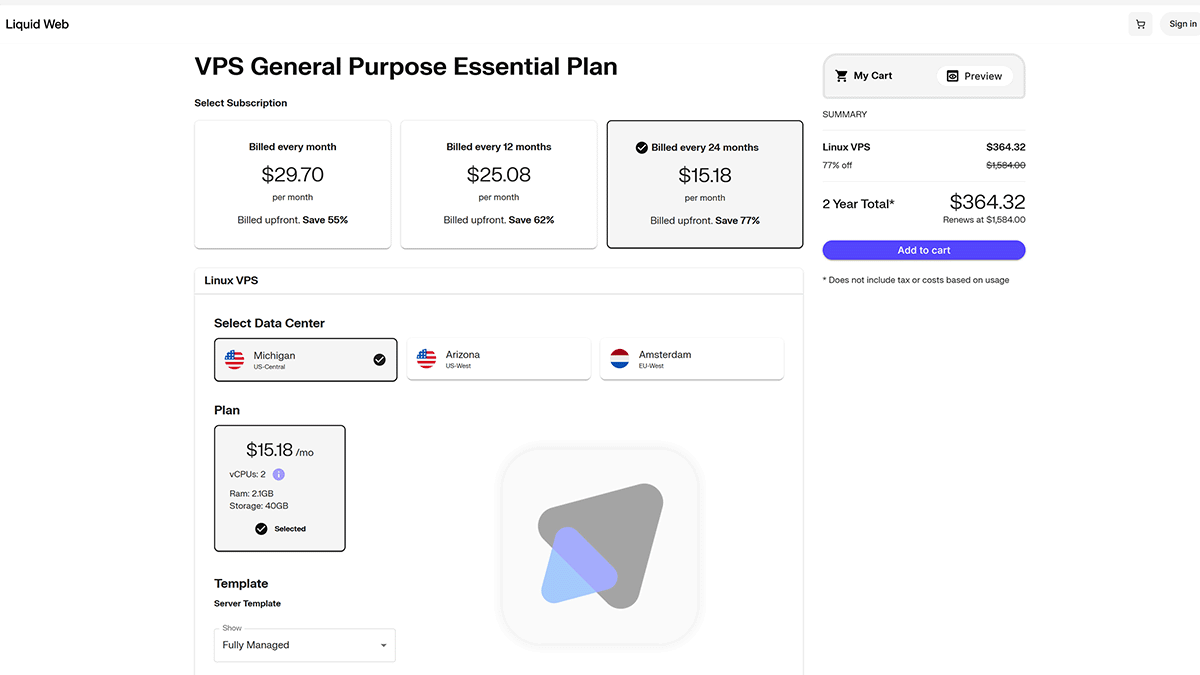This screenshot has height=675, width=1200.
Task: Click the $29.70 monthly price
Action: (x=293, y=175)
